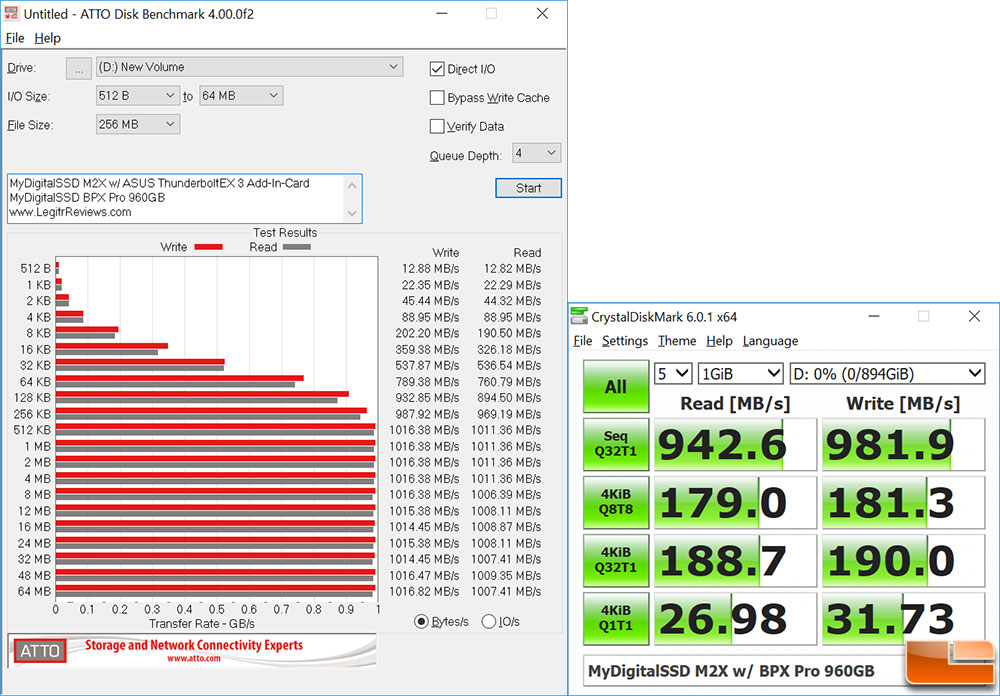The width and height of the screenshot is (1000, 696).
Task: Select the Bytes/s radio button
Action: click(421, 621)
